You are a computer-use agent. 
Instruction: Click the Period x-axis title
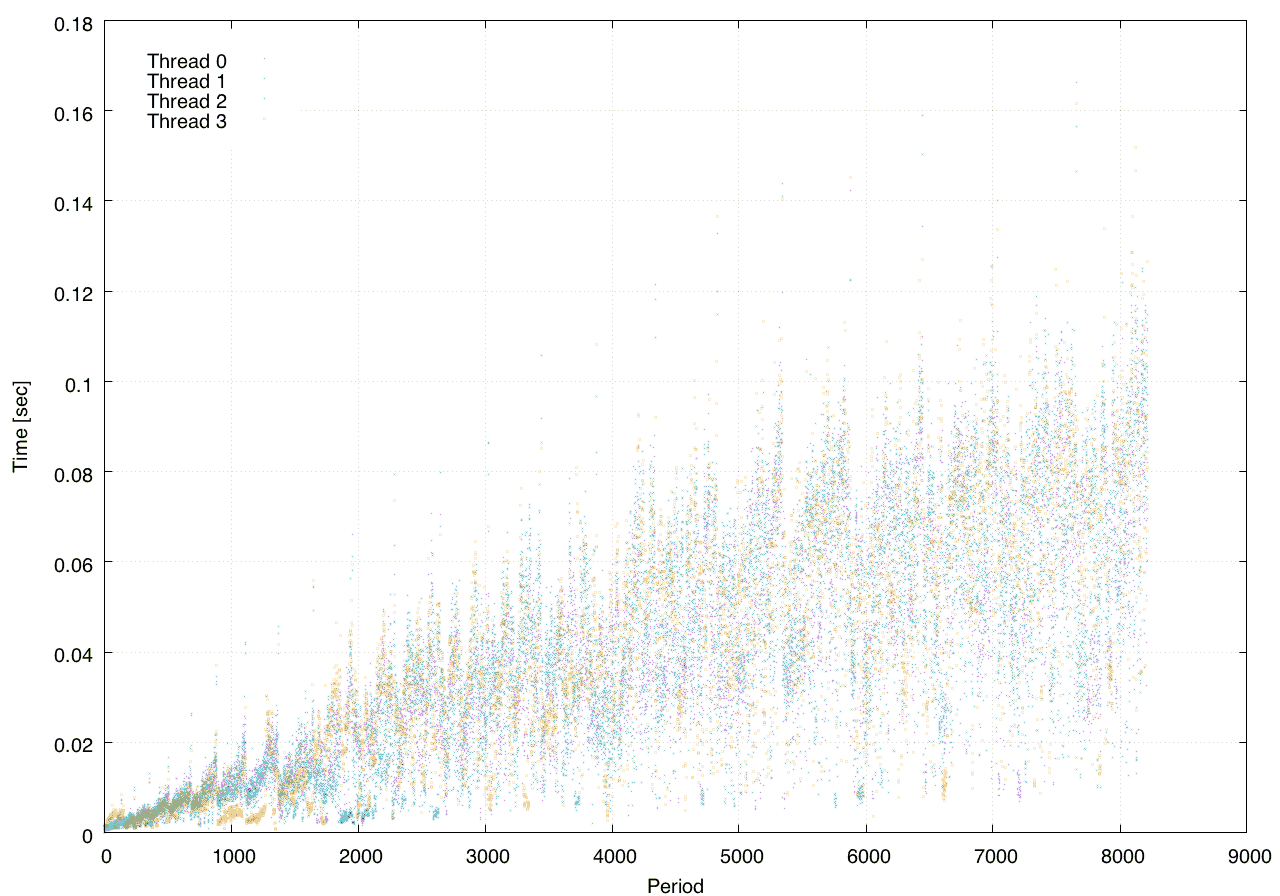click(676, 885)
